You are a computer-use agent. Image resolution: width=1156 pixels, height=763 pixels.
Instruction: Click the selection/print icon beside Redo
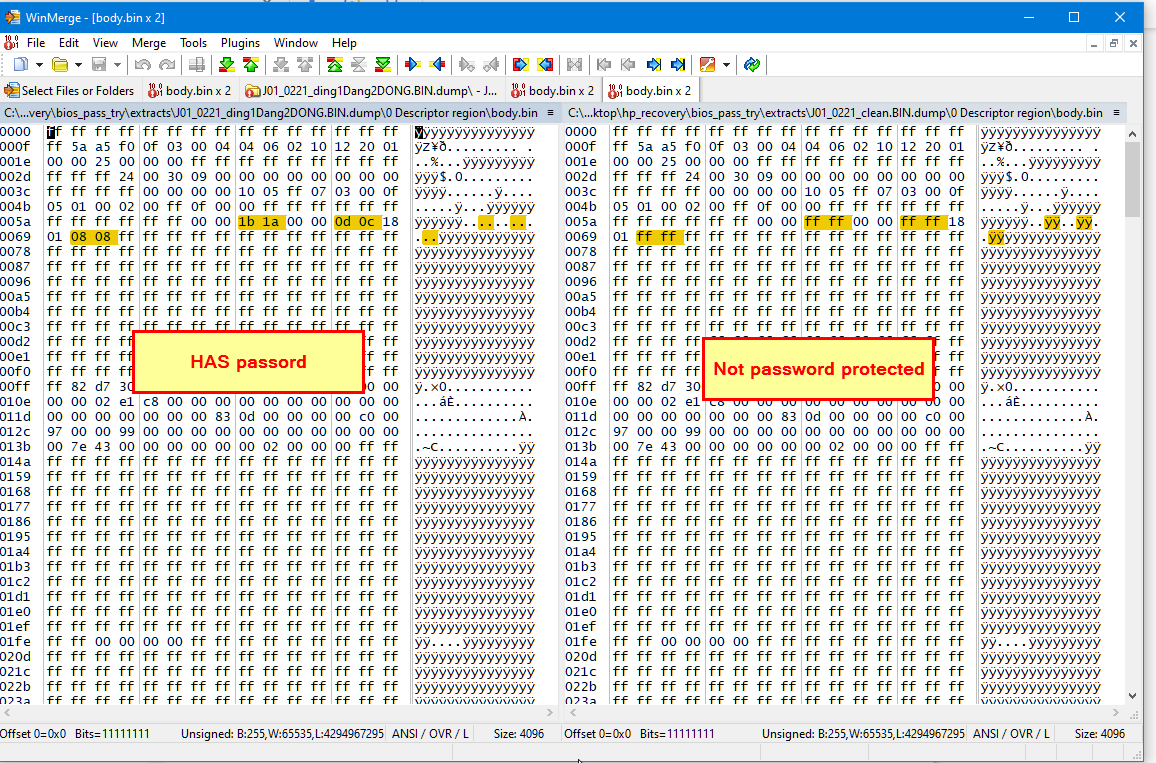point(197,65)
